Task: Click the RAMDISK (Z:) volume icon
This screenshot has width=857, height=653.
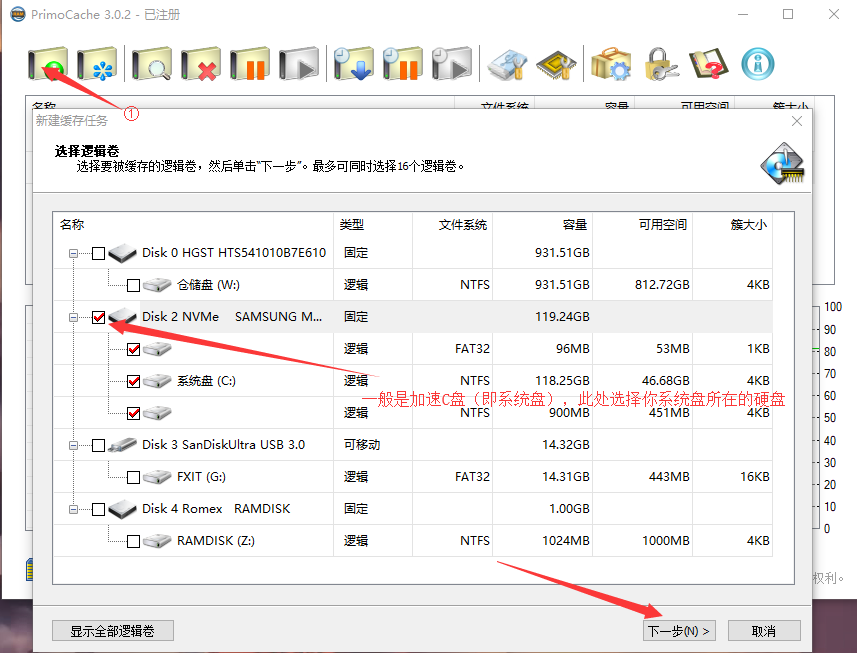Action: tap(157, 541)
